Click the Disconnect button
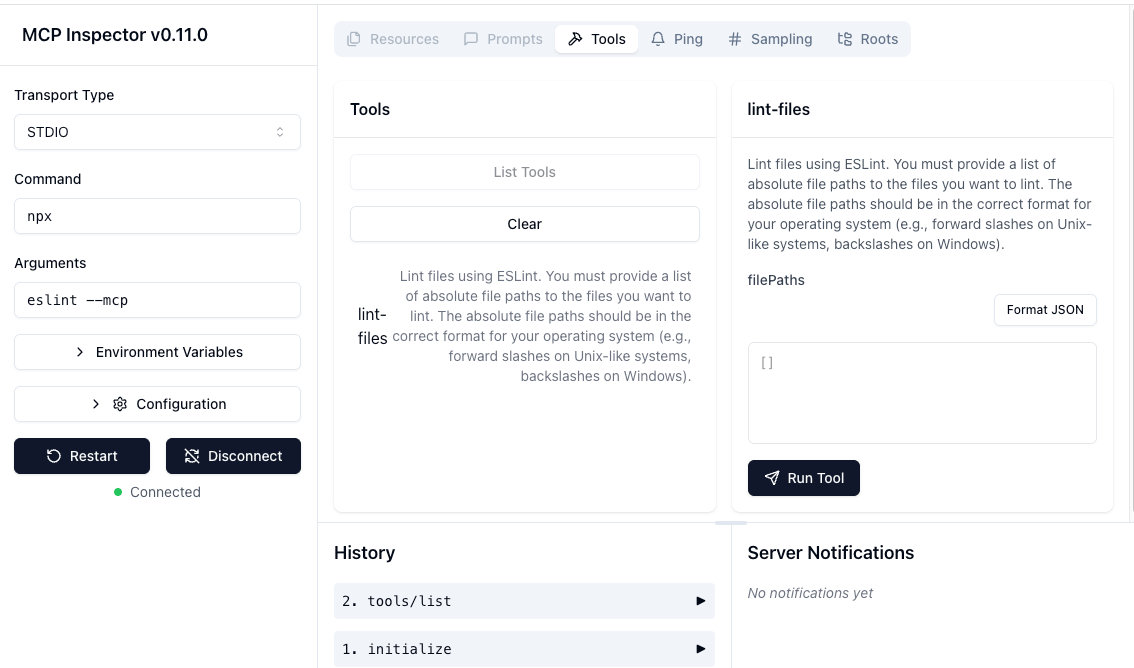1134x668 pixels. 233,456
